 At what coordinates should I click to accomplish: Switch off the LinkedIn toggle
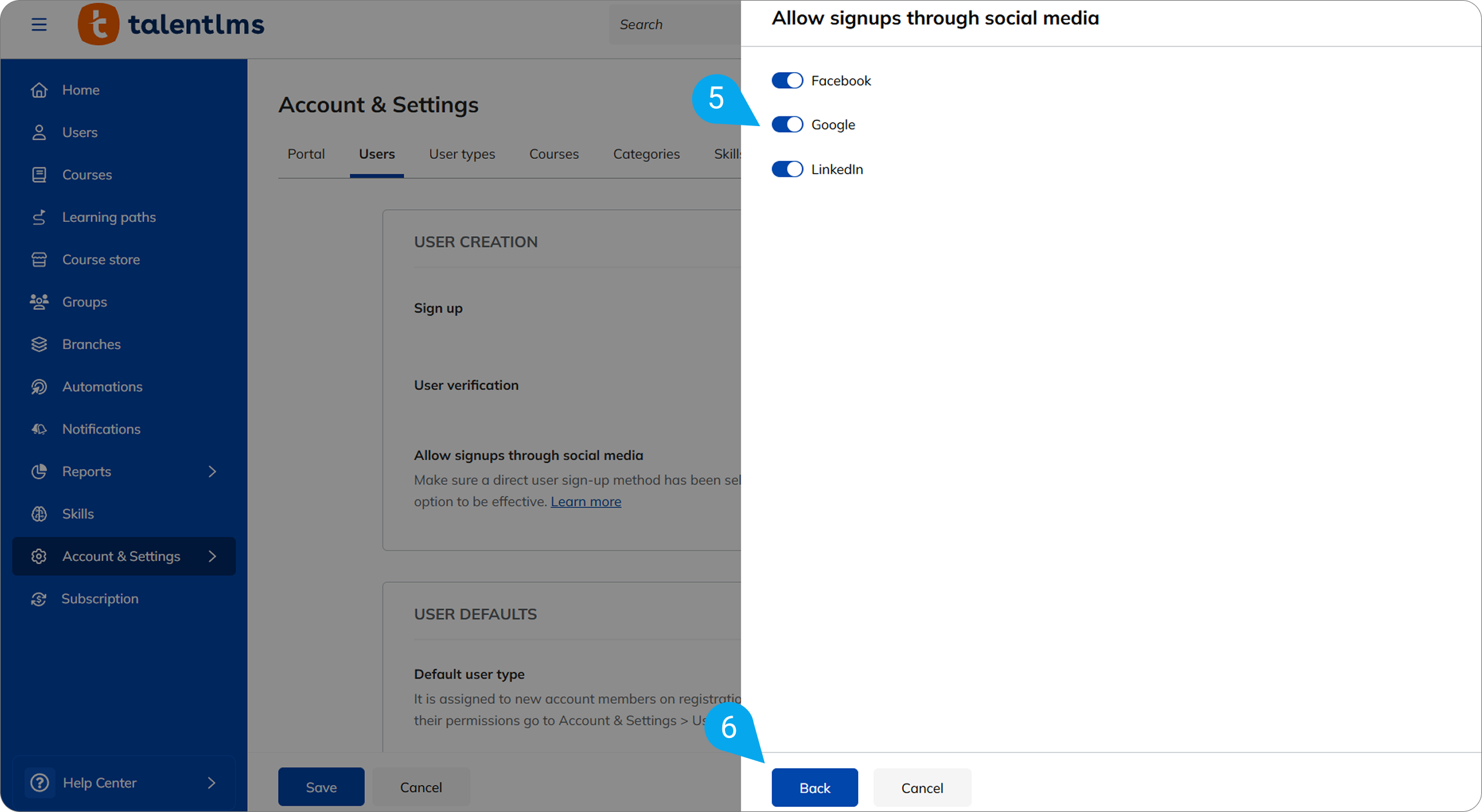pyautogui.click(x=787, y=169)
